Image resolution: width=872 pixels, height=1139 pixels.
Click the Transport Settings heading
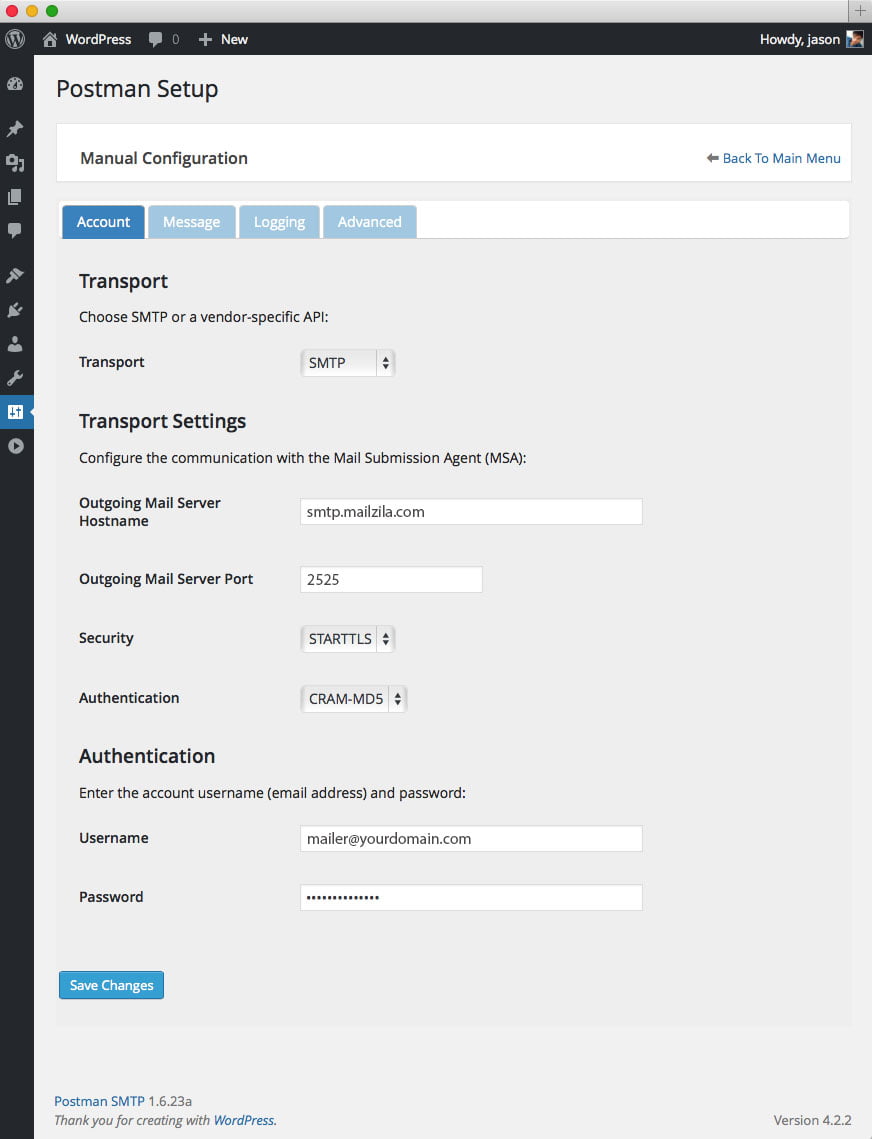[x=163, y=421]
